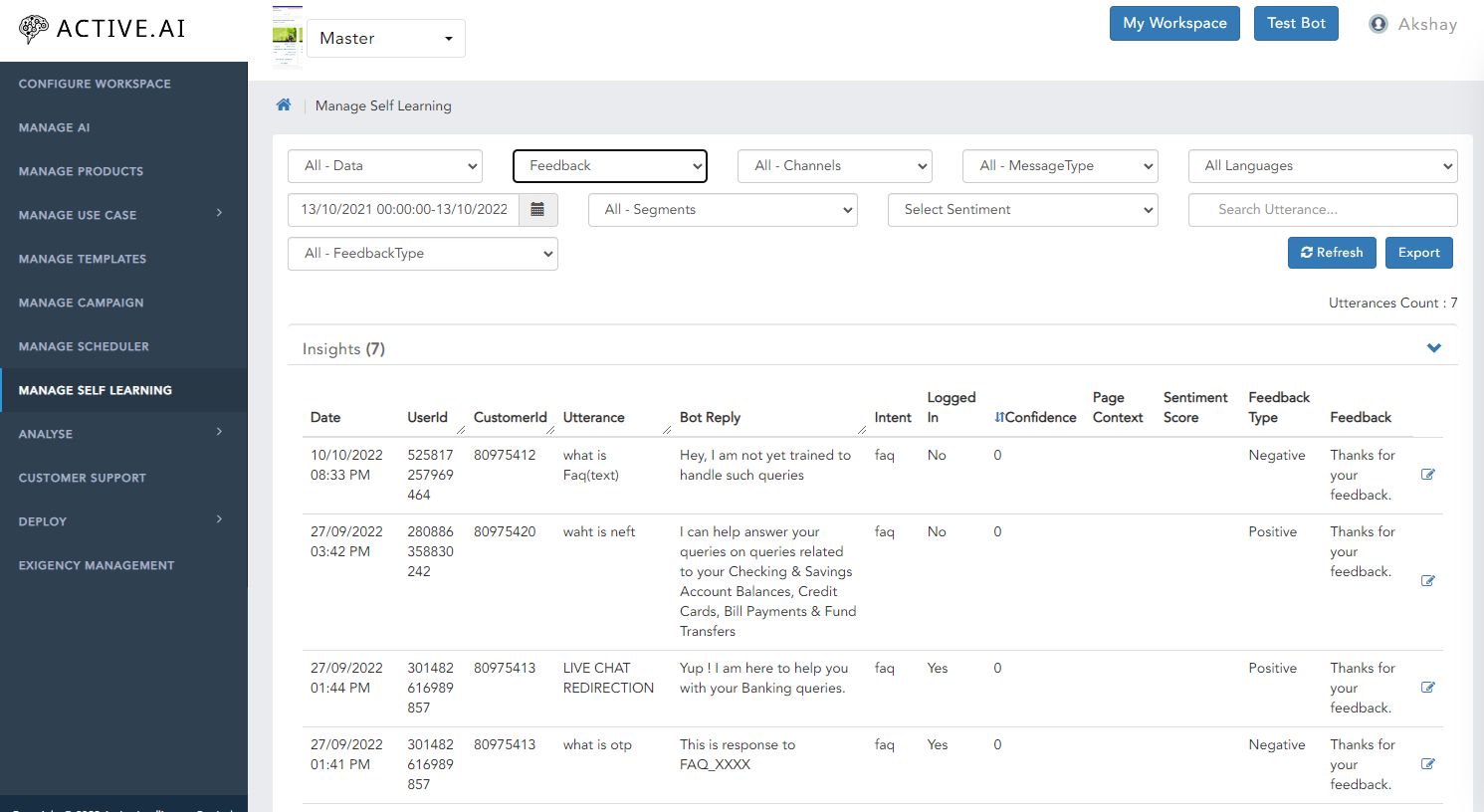This screenshot has height=812, width=1484.
Task: Click the Akshay username
Action: [x=1427, y=24]
